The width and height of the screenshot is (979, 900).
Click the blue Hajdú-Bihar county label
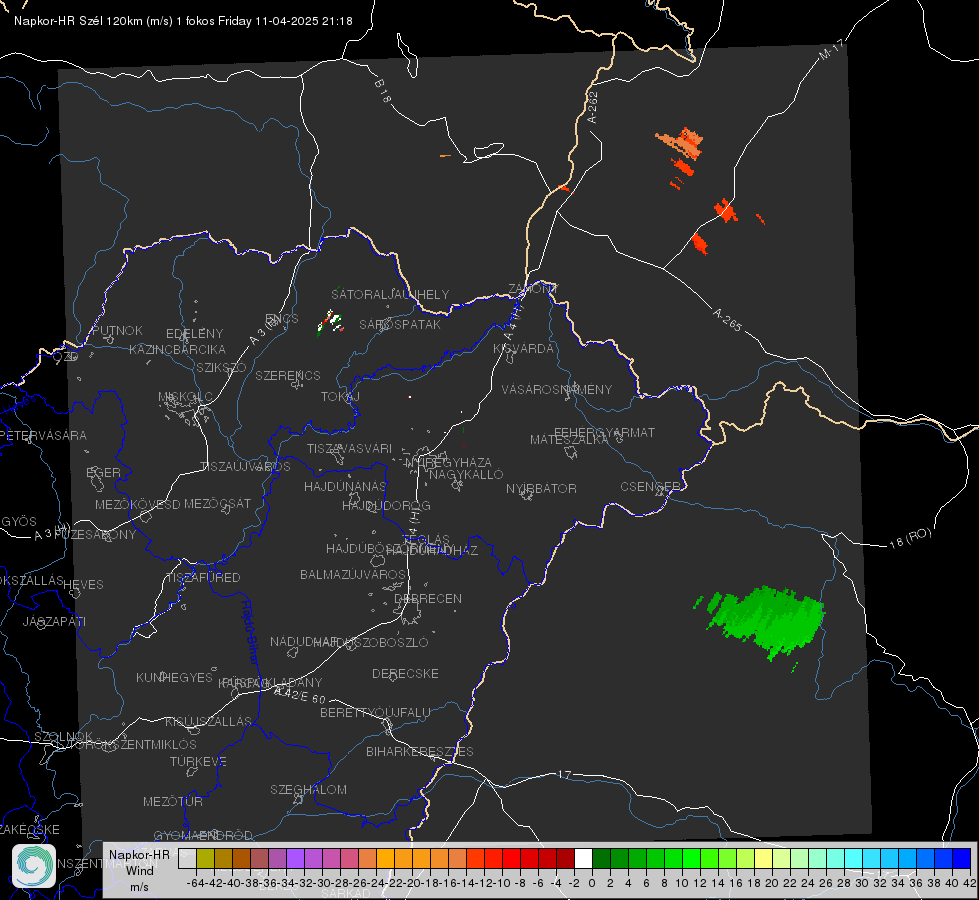coord(250,632)
